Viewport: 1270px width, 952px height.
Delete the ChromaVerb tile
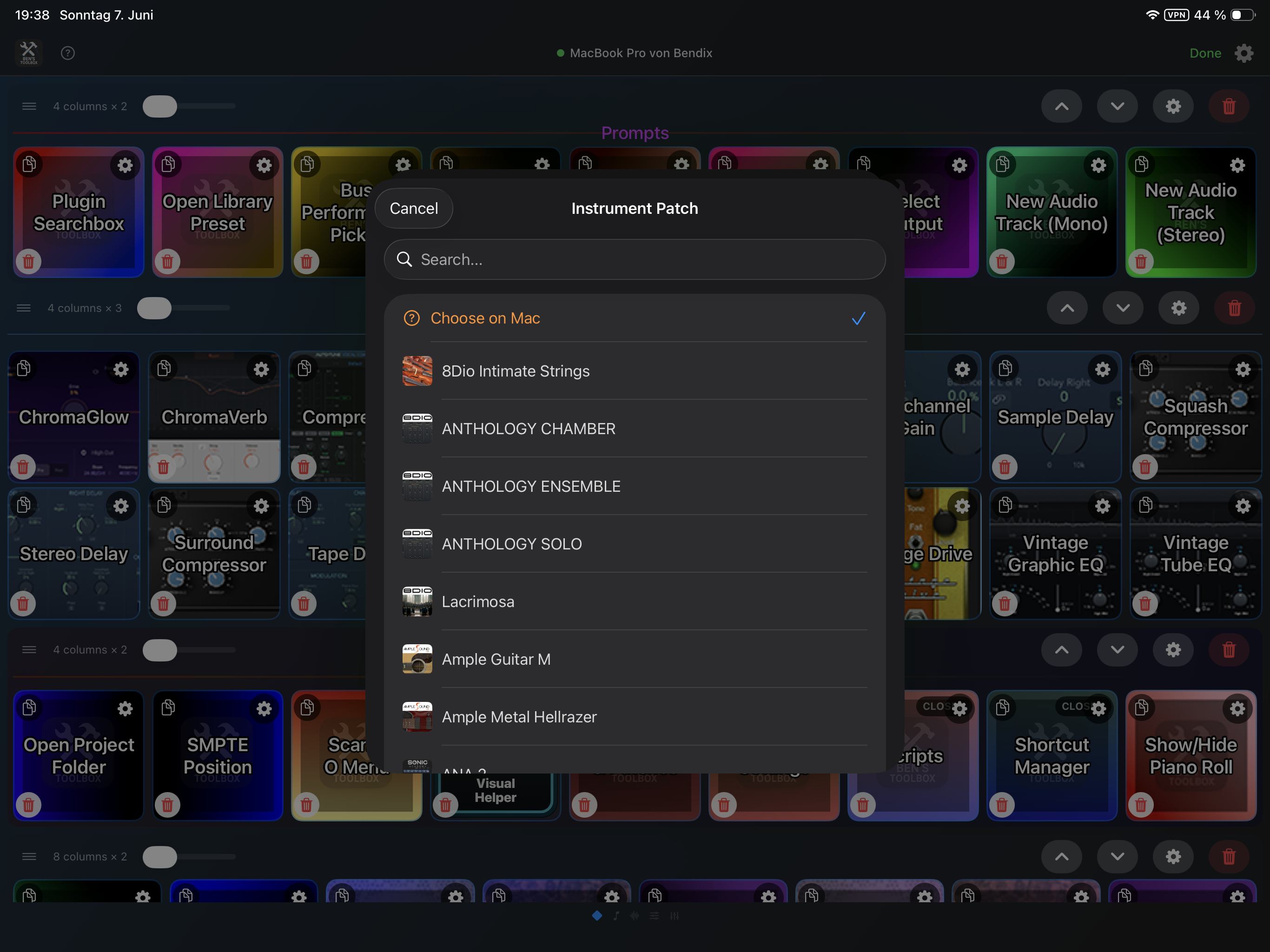pyautogui.click(x=163, y=467)
